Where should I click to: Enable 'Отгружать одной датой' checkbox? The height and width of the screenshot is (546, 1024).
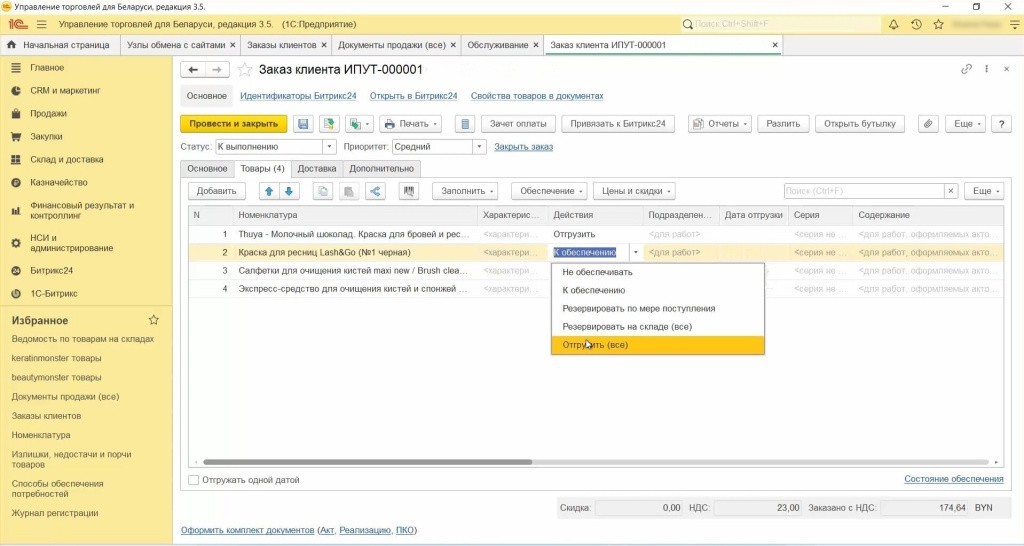coord(194,480)
